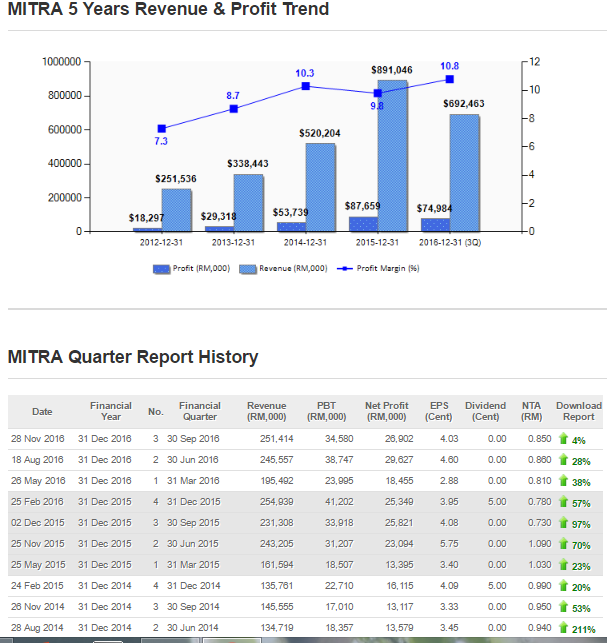Click the PBT value 41,202
This screenshot has height=643, width=607.
(339, 502)
